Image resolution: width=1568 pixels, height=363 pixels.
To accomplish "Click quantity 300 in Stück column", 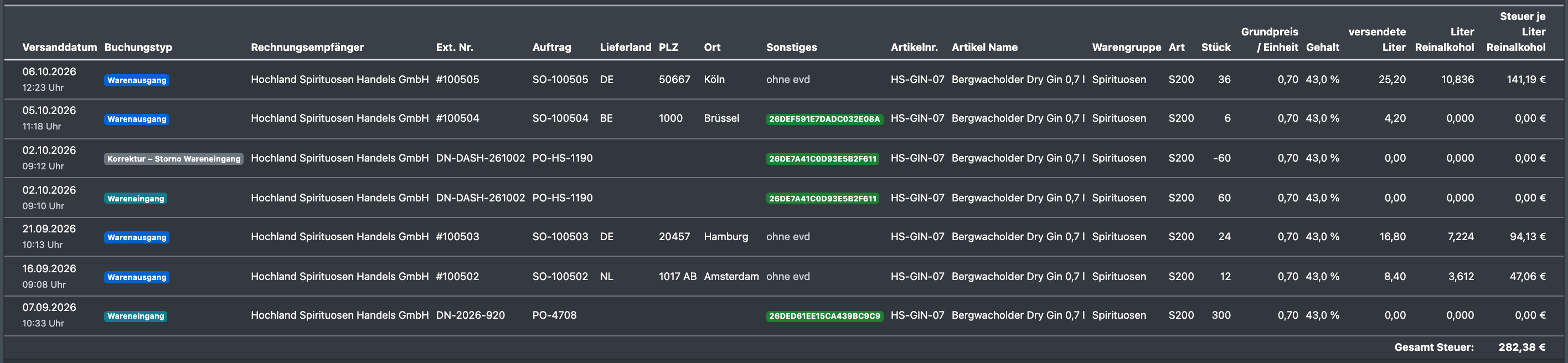I will point(1221,315).
